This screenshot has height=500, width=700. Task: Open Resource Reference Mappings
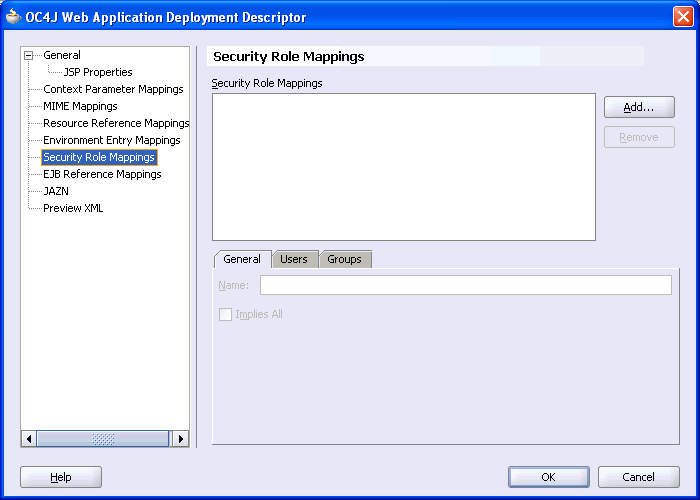click(x=116, y=123)
